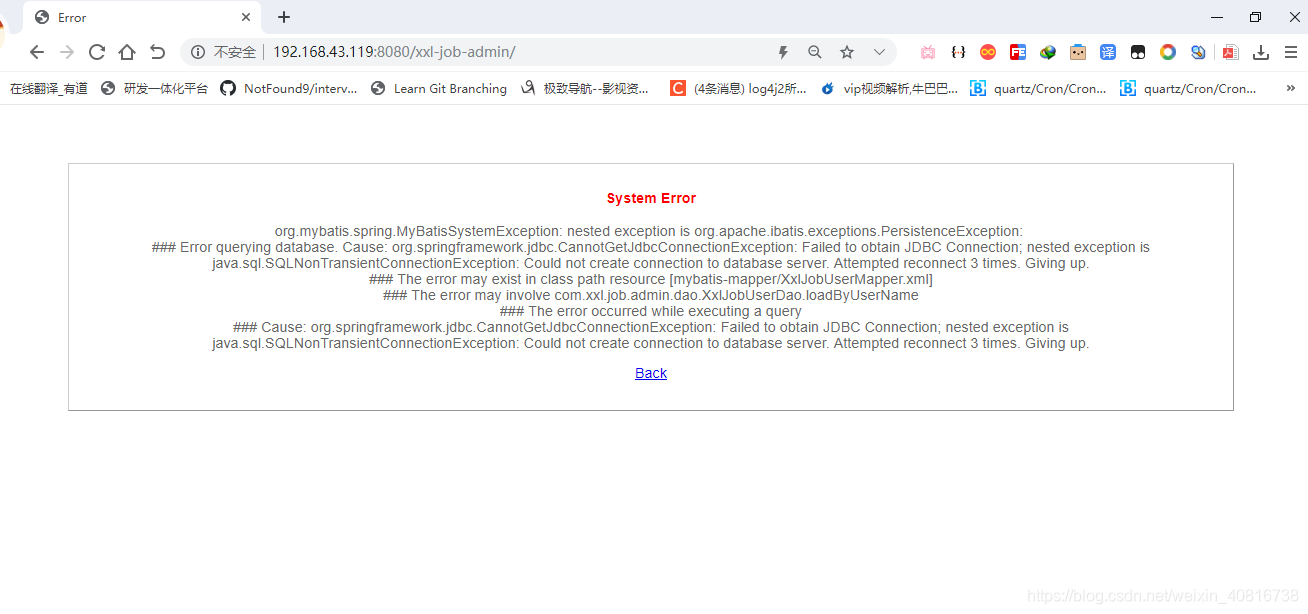Open the 在线翻译_有道 bookmark
This screenshot has width=1308, height=614.
click(x=49, y=88)
